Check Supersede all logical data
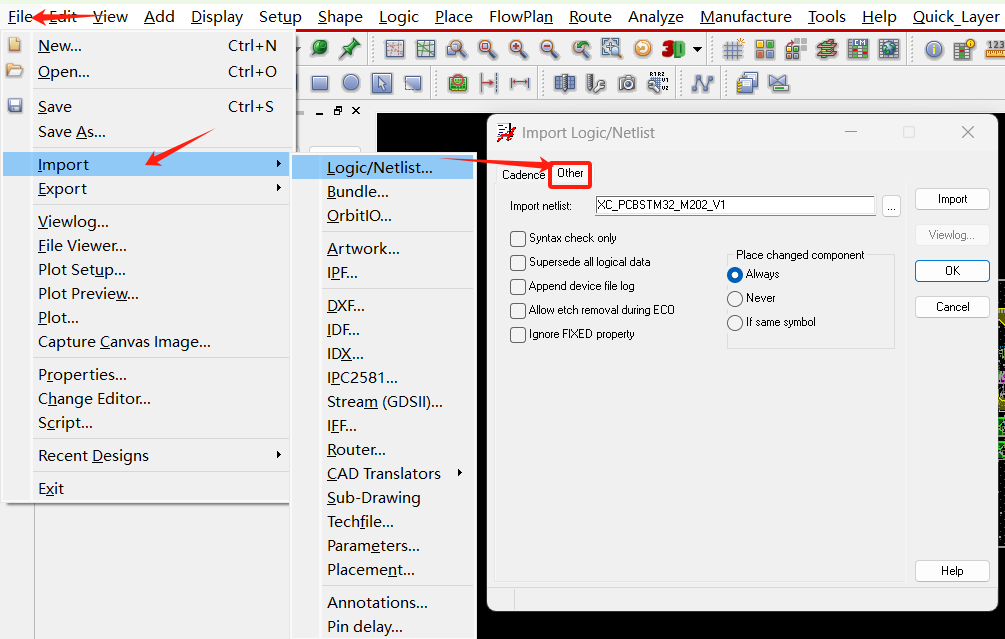Screen dimensions: 1005x639 (x=518, y=263)
